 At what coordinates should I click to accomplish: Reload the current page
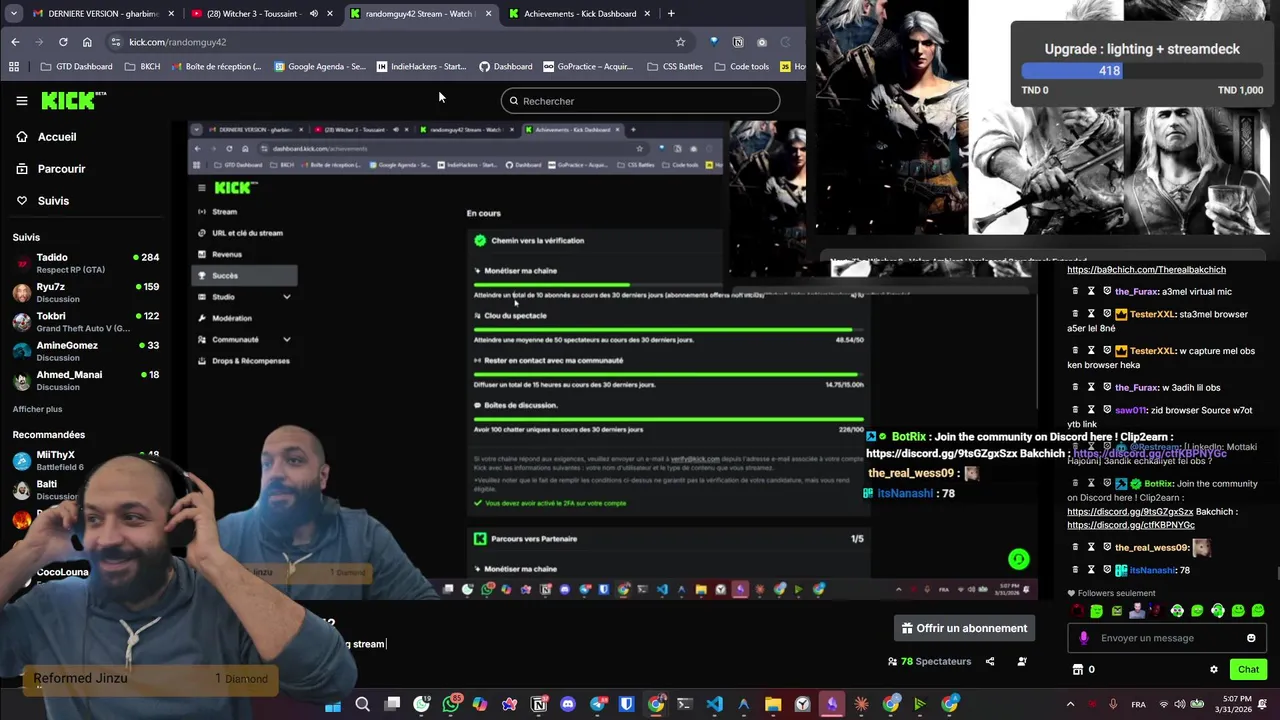point(63,42)
